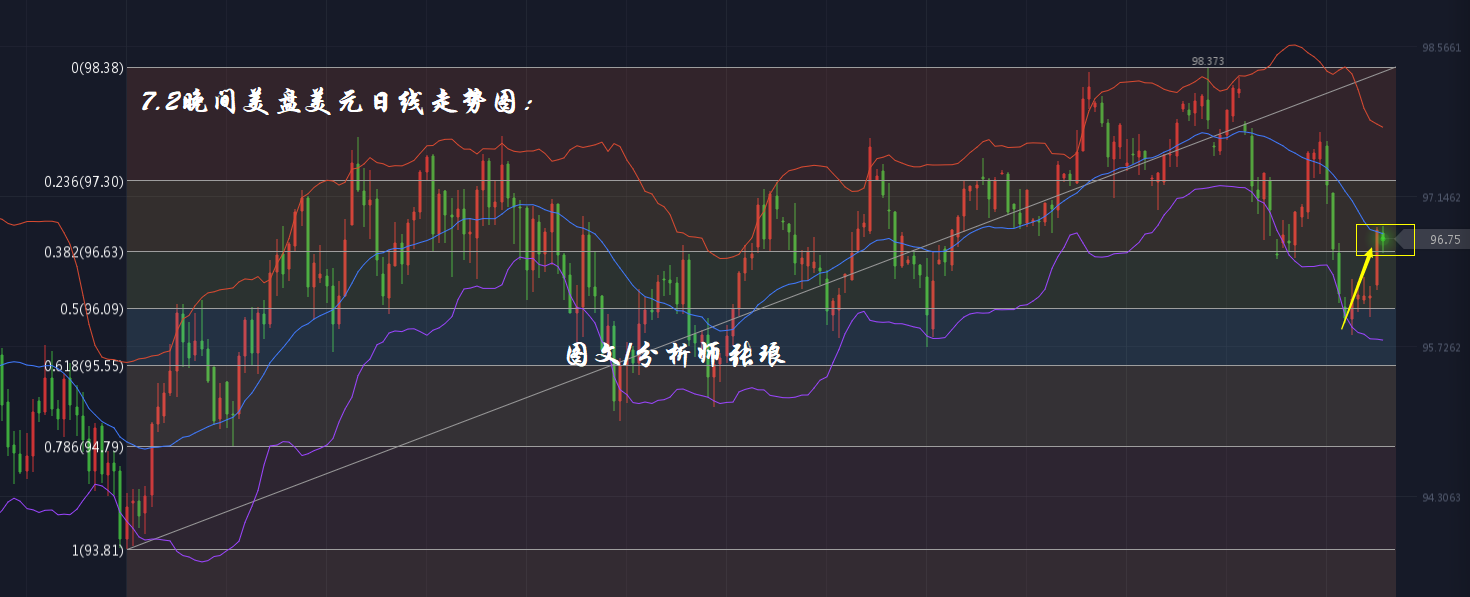
Task: Click the 0.236(97.30) Fibonacci label
Action: pos(84,181)
